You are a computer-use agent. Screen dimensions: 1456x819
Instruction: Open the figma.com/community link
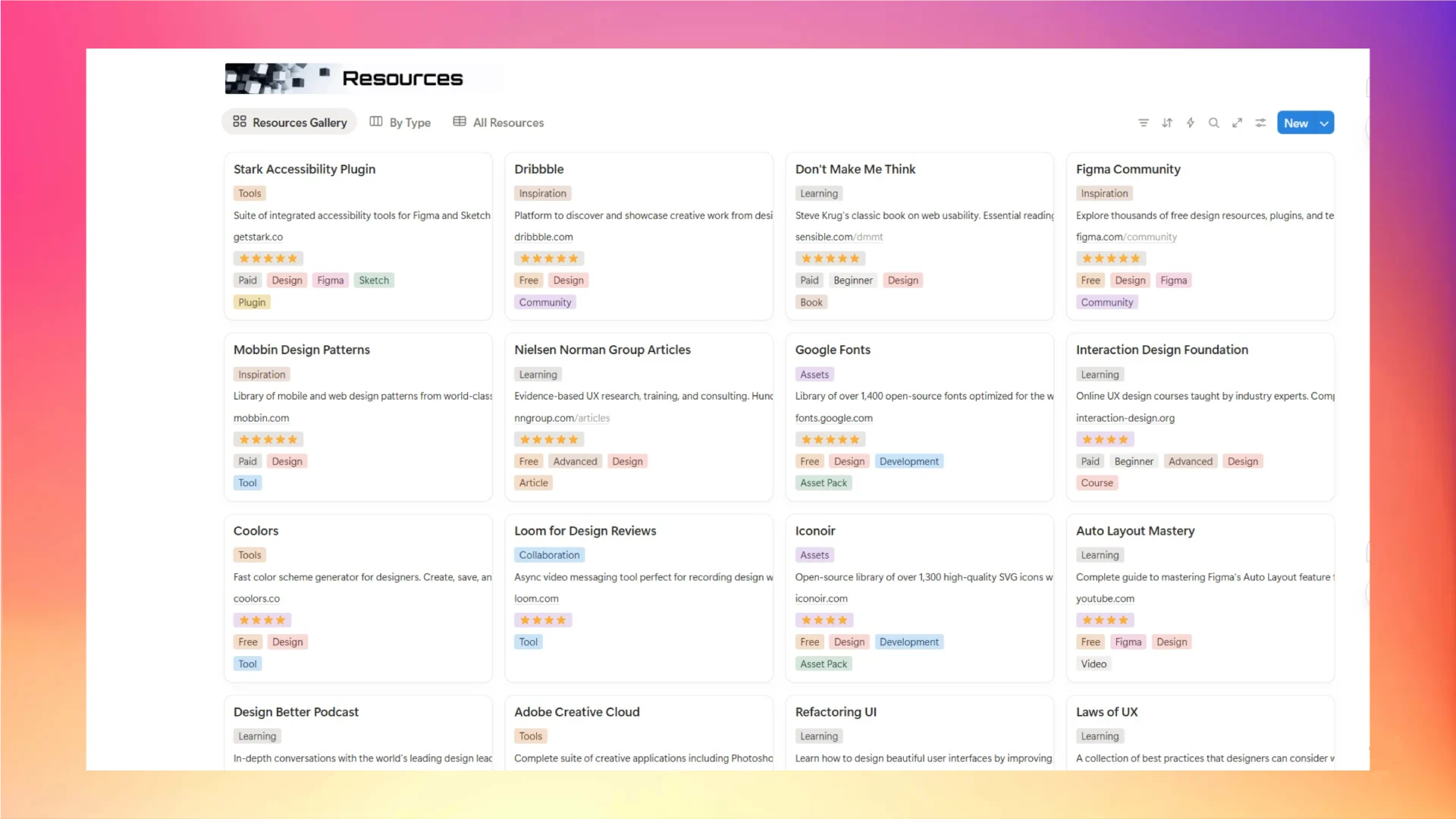(1126, 237)
